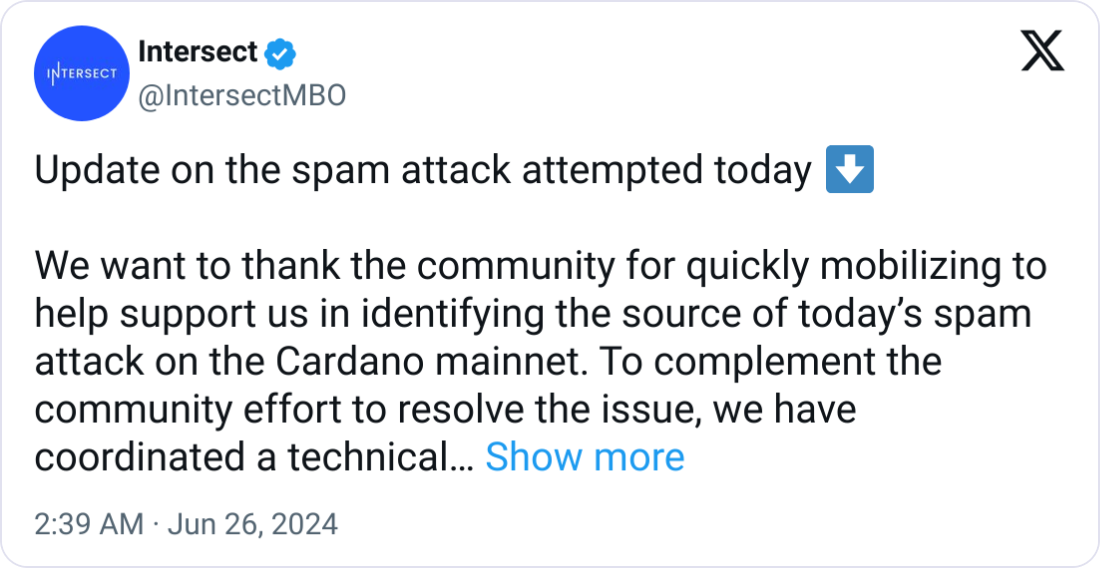Expand the tweet with Show more

pyautogui.click(x=584, y=457)
